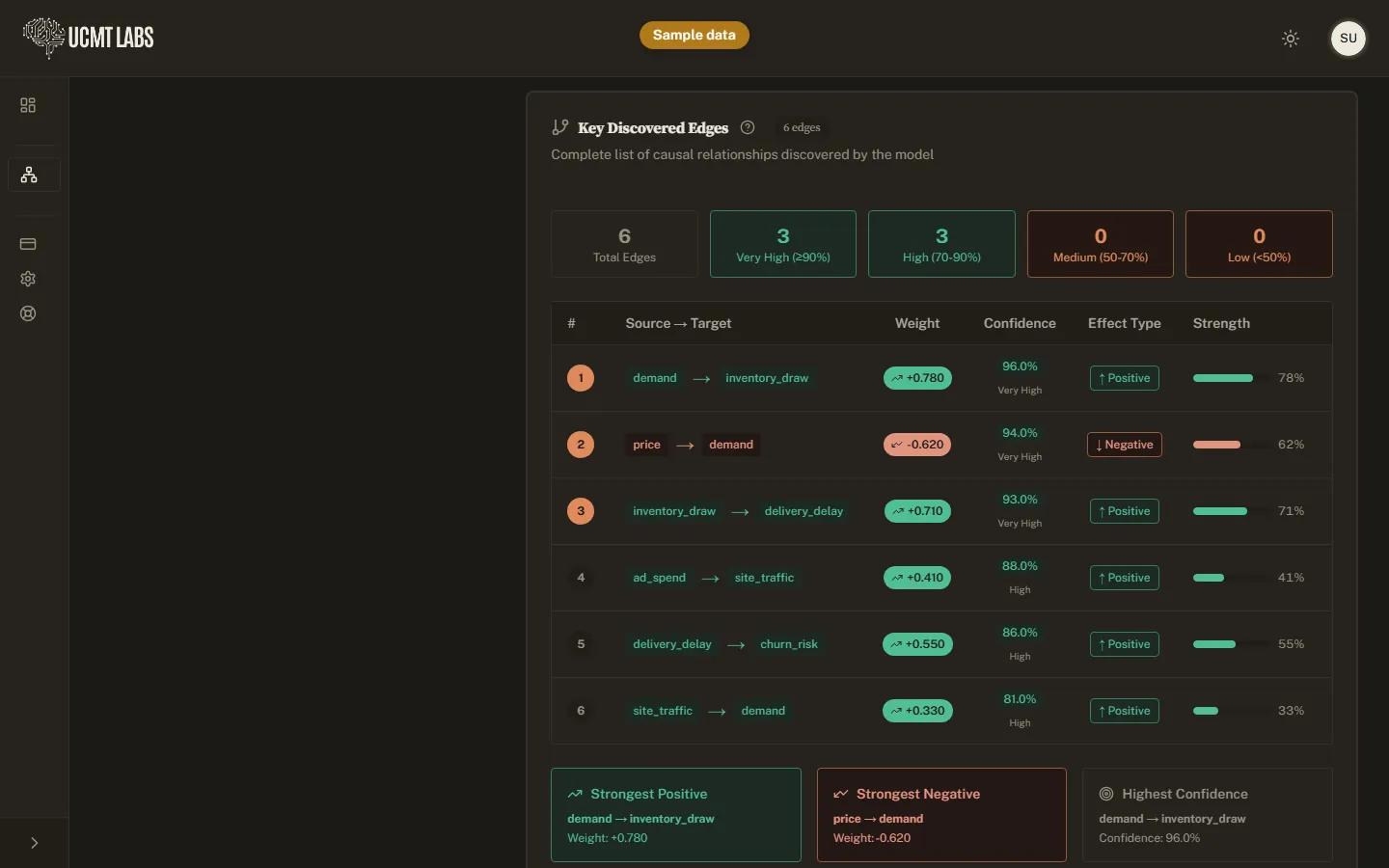Open settings gear in the sidebar

(x=28, y=279)
